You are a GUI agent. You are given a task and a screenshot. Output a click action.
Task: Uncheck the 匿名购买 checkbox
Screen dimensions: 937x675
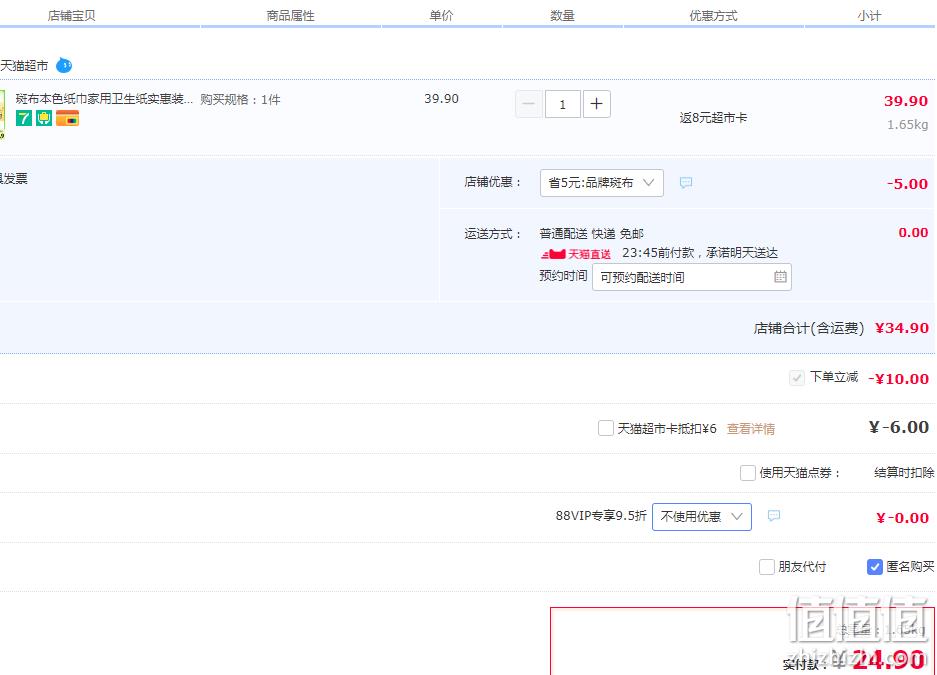tap(875, 567)
